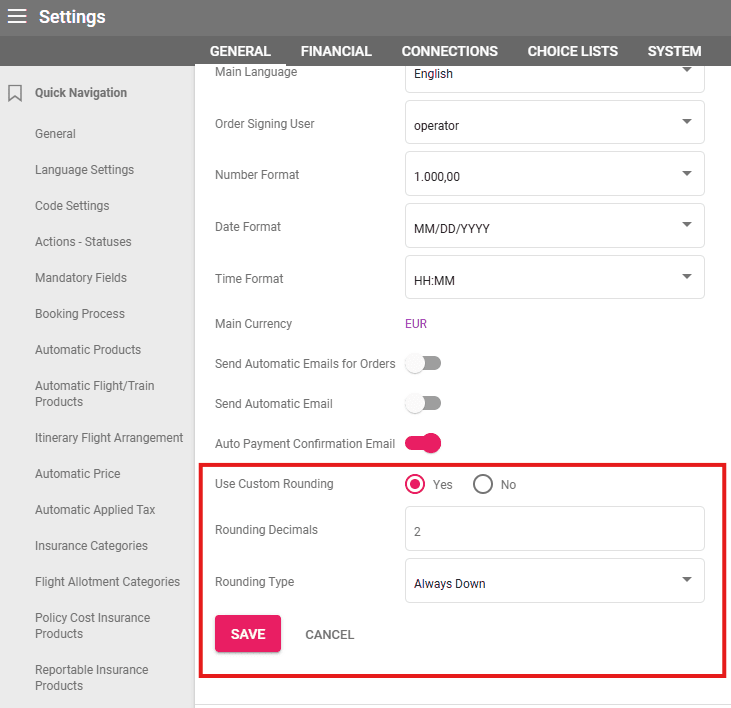The width and height of the screenshot is (731, 708).
Task: Open the Order Signing User dropdown
Action: (555, 122)
